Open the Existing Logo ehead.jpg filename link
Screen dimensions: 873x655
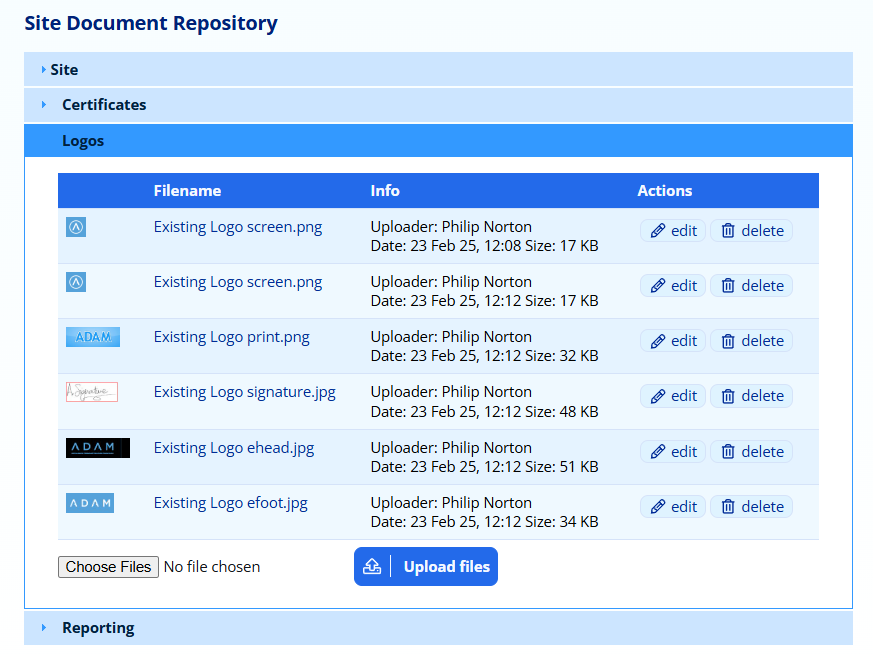[232, 448]
